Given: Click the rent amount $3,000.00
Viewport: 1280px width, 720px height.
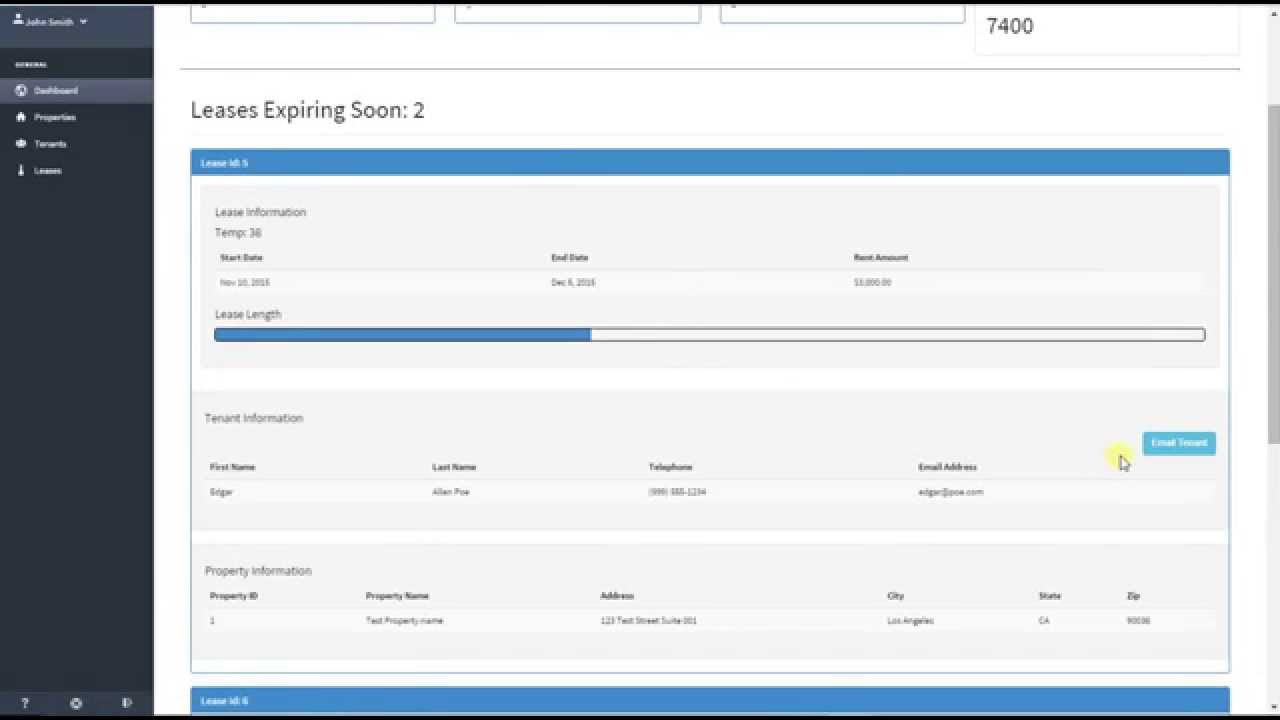Looking at the screenshot, I should (x=872, y=283).
